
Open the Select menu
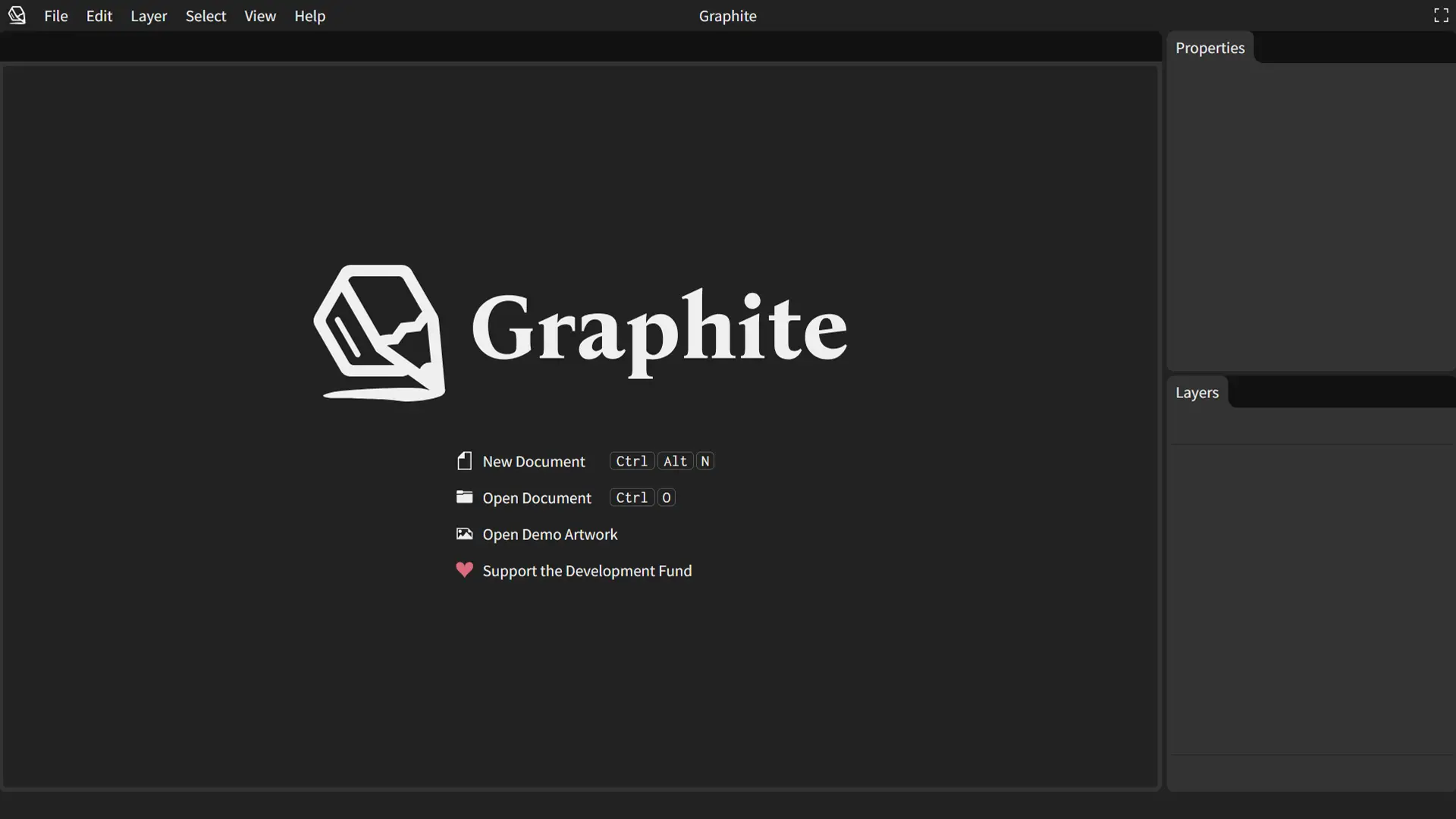206,16
